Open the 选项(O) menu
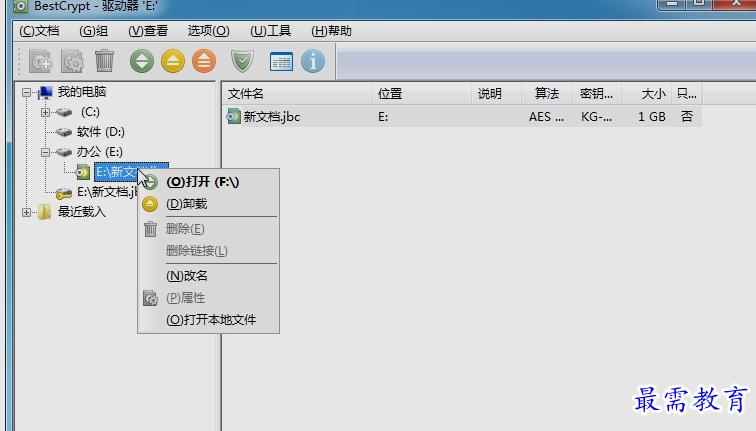Viewport: 756px width, 431px height. (x=208, y=31)
